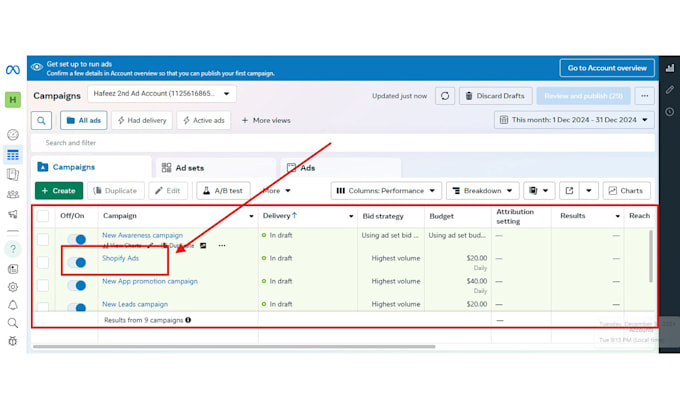Click Go to Account overview button
Viewport: 680px width, 409px height.
point(607,68)
